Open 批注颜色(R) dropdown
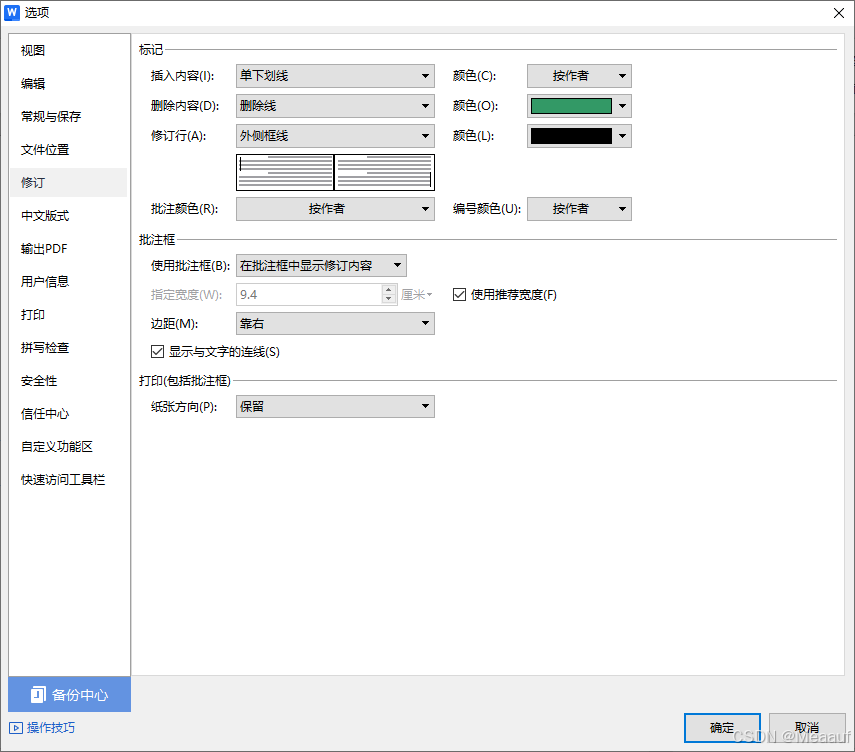The height and width of the screenshot is (752, 855). [335, 209]
